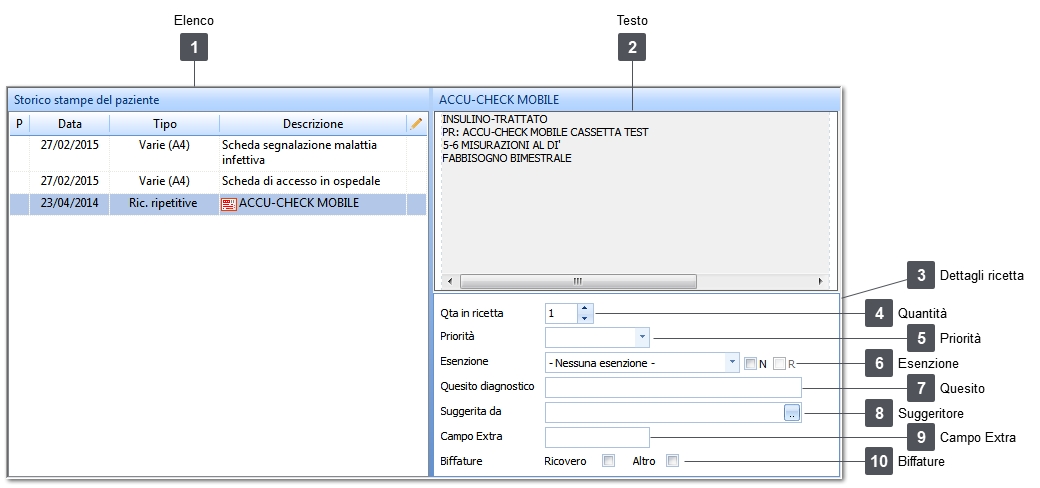
Task: Increase Qta in ricetta with up arrow
Action: pos(584,308)
